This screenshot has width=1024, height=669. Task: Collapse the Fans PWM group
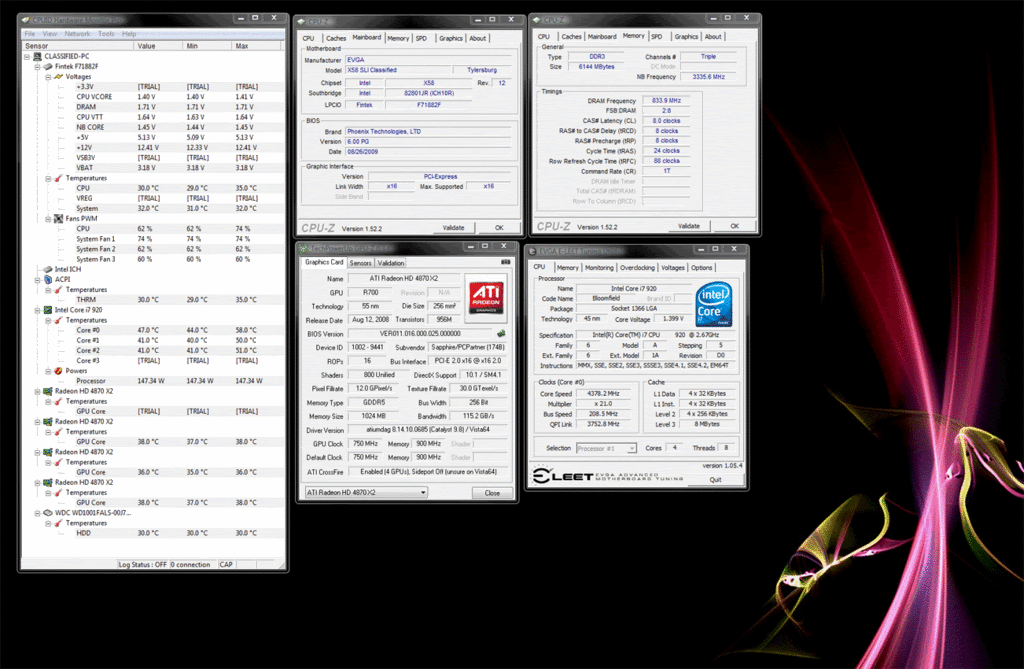(x=48, y=219)
